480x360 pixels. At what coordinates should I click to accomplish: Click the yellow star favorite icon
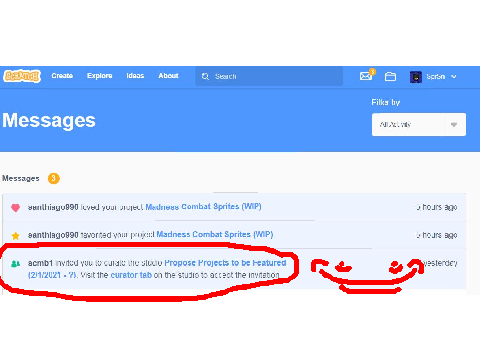[x=15, y=236]
